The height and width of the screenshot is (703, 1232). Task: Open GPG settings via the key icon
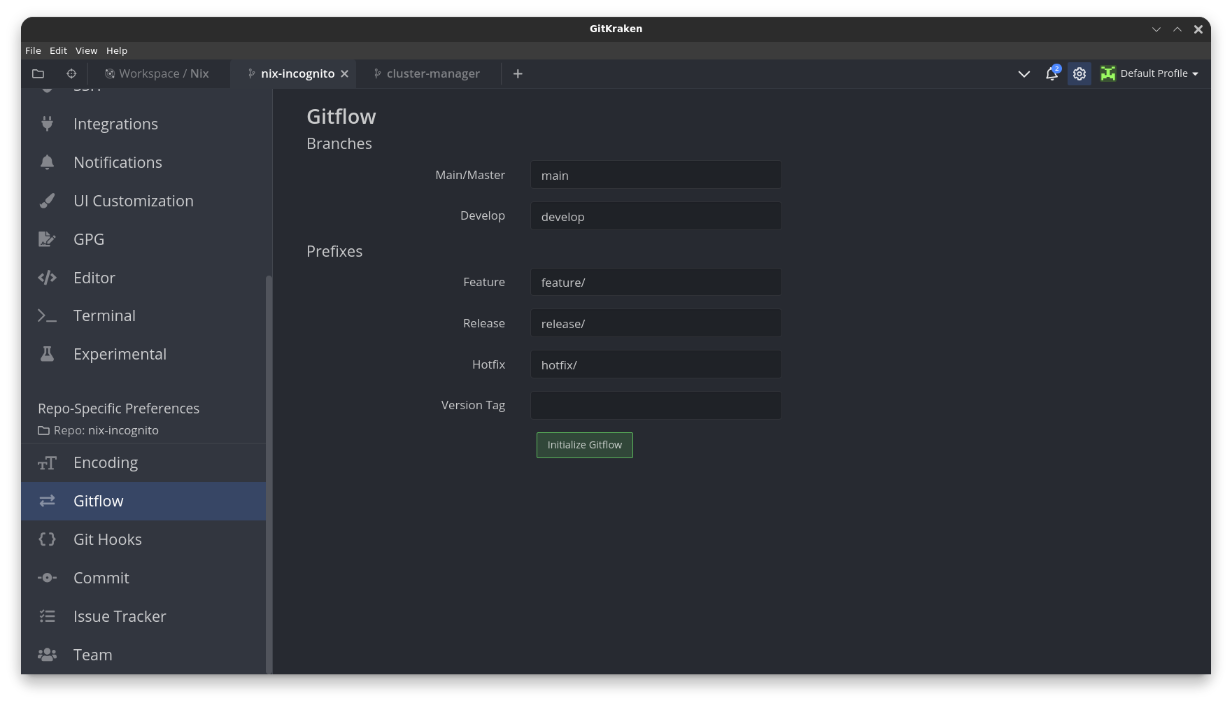click(46, 239)
